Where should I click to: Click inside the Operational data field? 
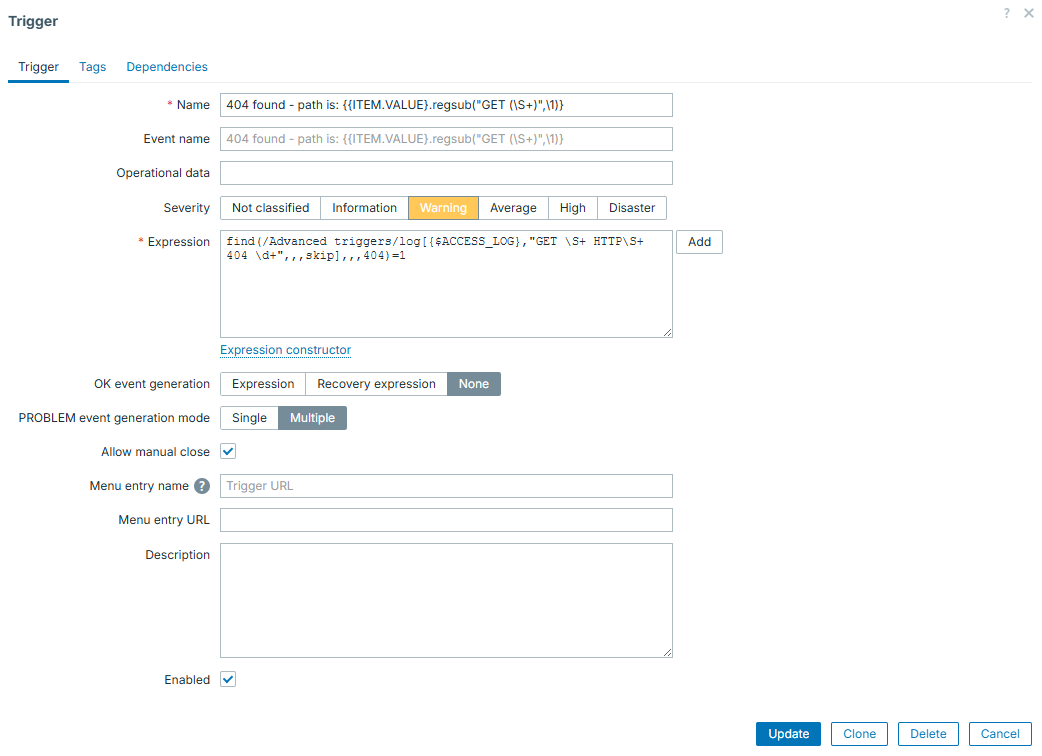pos(446,172)
